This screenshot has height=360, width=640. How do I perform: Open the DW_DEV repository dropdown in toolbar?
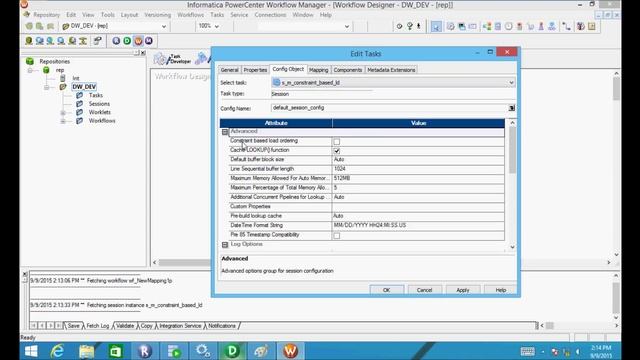164,27
